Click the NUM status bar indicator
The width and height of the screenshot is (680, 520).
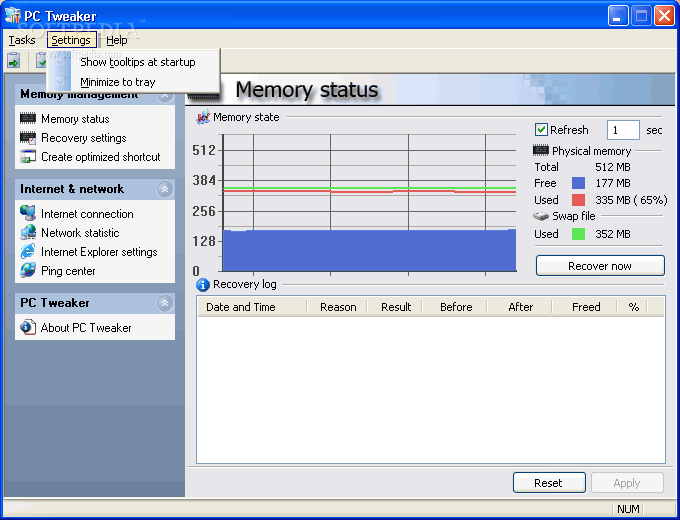click(x=628, y=509)
